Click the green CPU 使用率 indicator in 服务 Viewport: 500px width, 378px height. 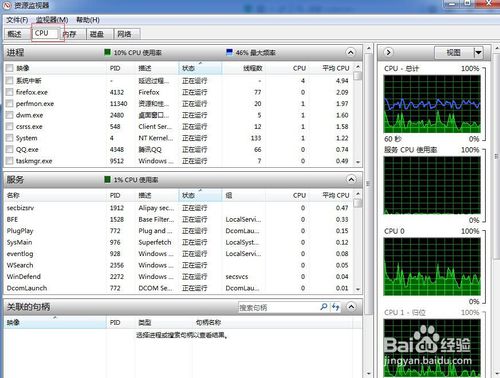click(x=107, y=180)
